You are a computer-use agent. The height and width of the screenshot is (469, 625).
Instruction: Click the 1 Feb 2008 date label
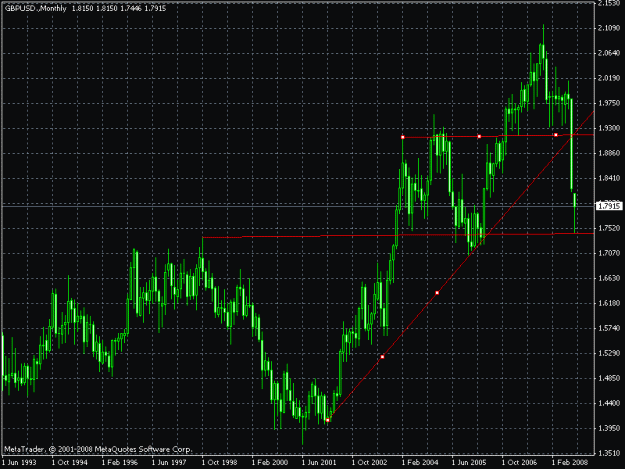[570, 463]
